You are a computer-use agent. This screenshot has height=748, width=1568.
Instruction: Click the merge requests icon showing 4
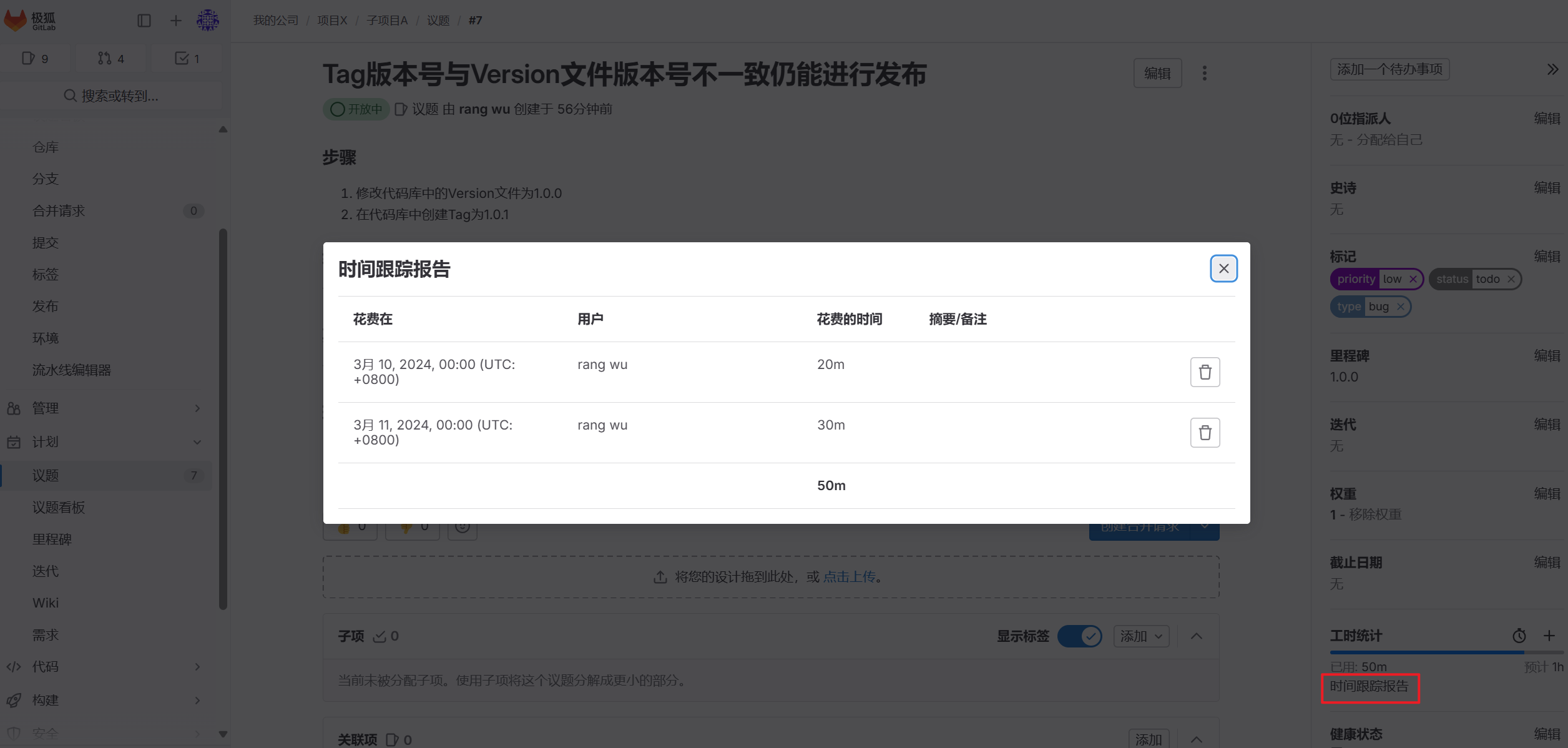pos(110,57)
